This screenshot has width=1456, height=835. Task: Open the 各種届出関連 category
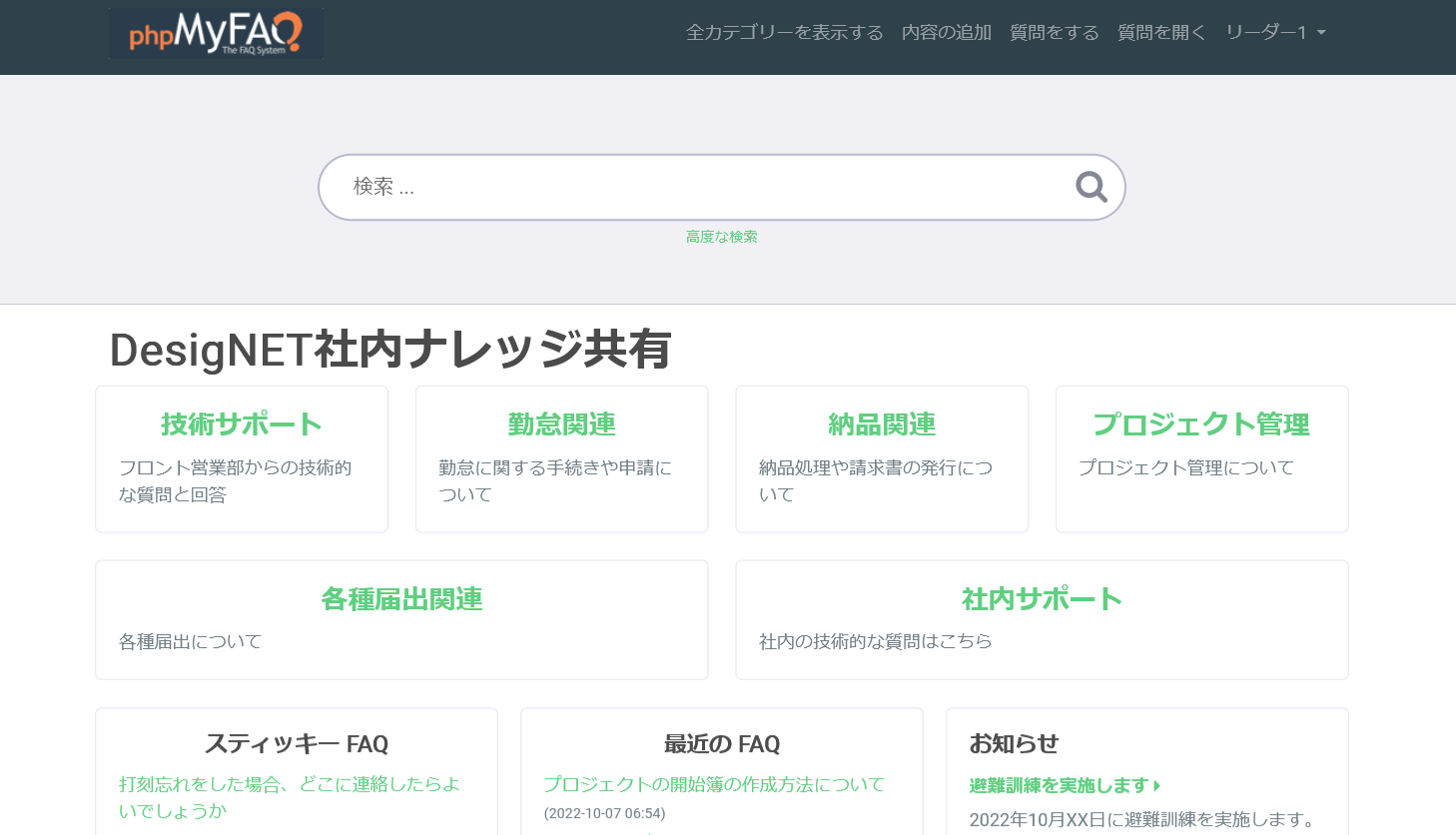[401, 599]
